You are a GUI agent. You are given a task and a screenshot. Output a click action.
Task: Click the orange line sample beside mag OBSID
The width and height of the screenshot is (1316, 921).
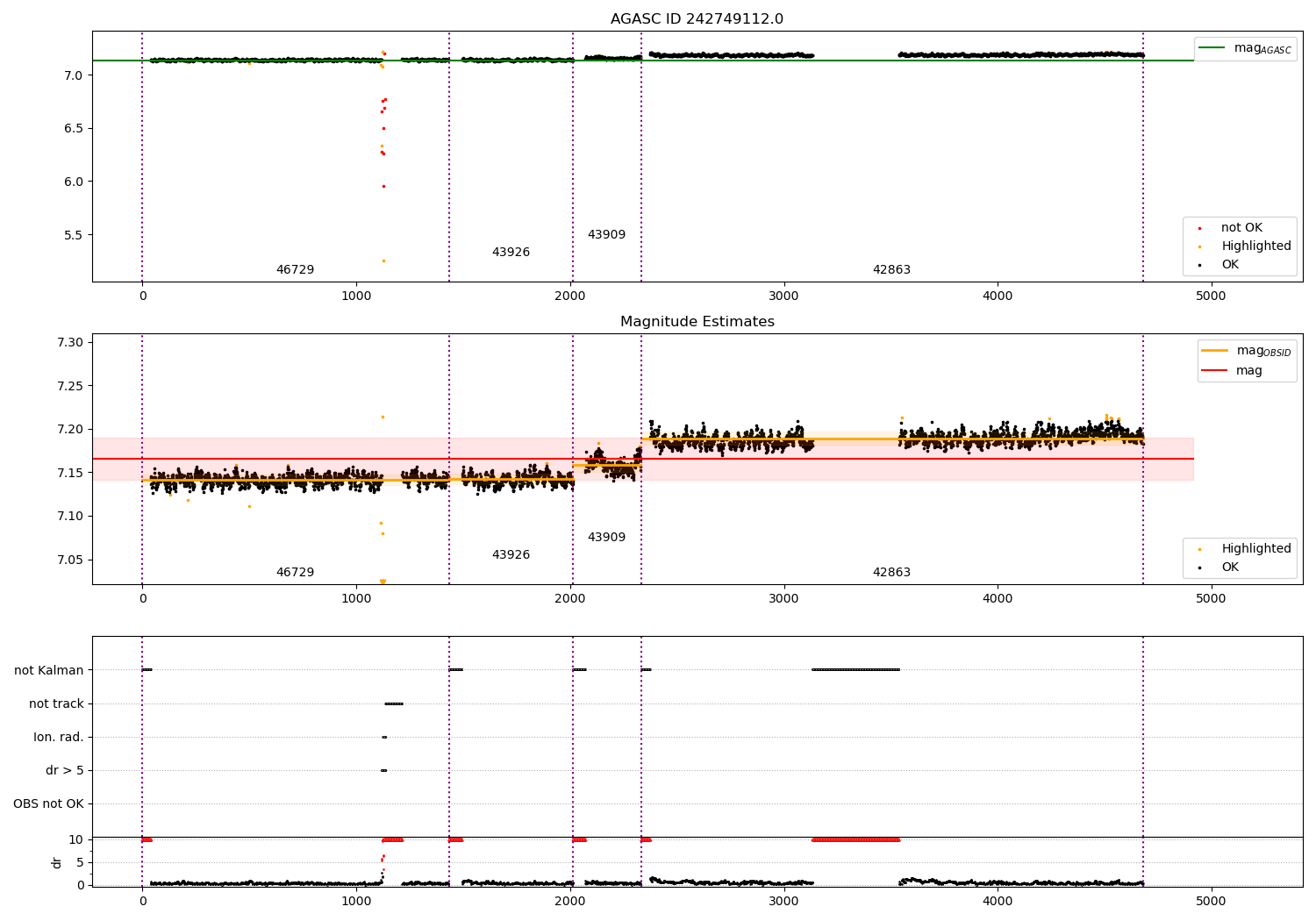click(1214, 351)
